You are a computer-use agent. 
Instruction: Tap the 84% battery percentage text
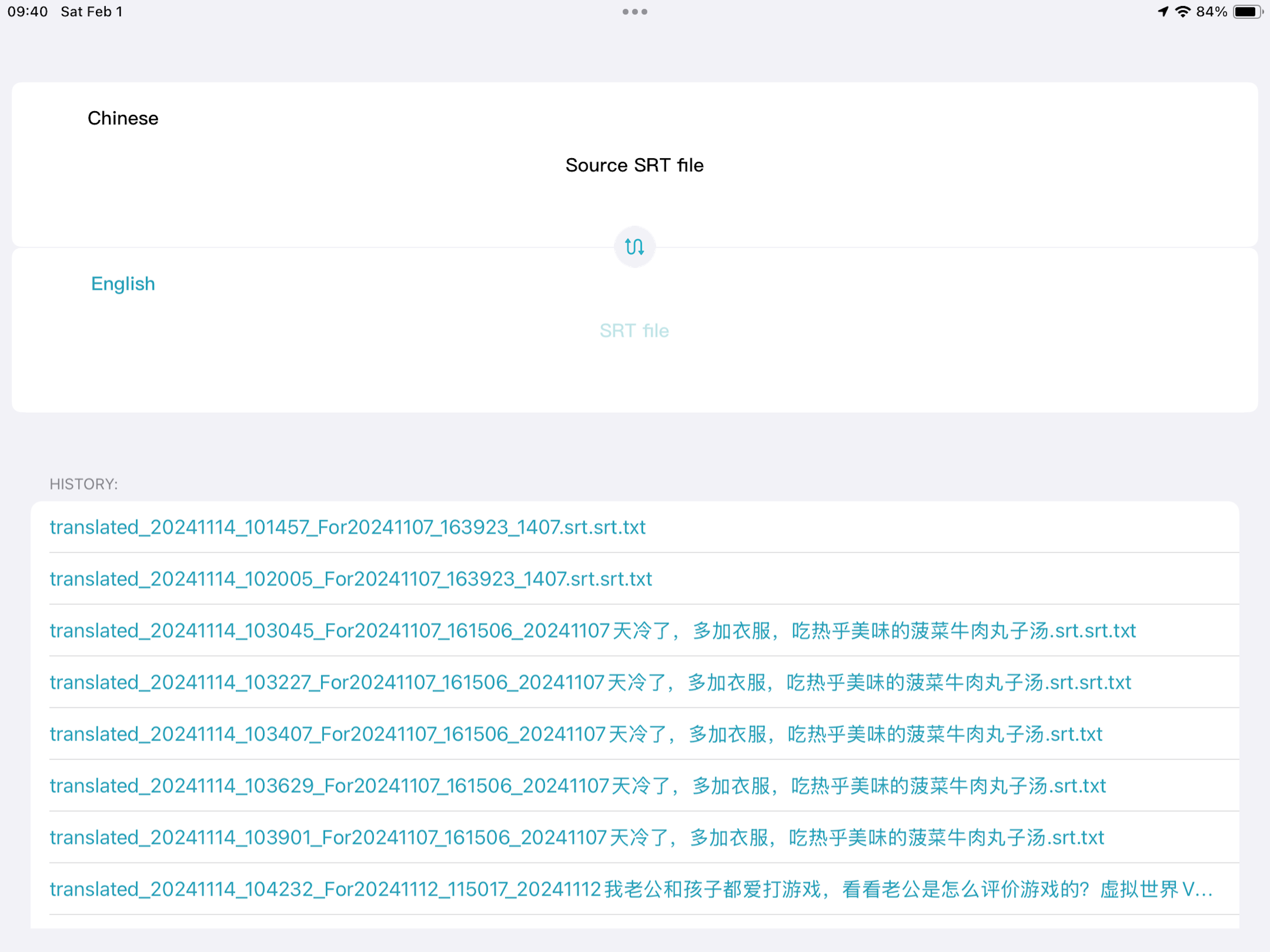click(1211, 12)
